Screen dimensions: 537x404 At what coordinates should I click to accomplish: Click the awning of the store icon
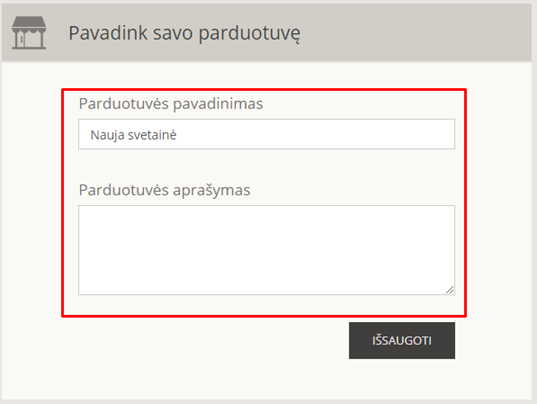[x=29, y=24]
